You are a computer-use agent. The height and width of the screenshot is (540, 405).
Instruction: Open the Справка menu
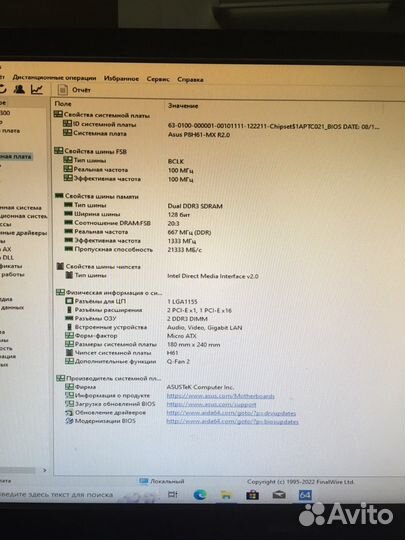190,80
